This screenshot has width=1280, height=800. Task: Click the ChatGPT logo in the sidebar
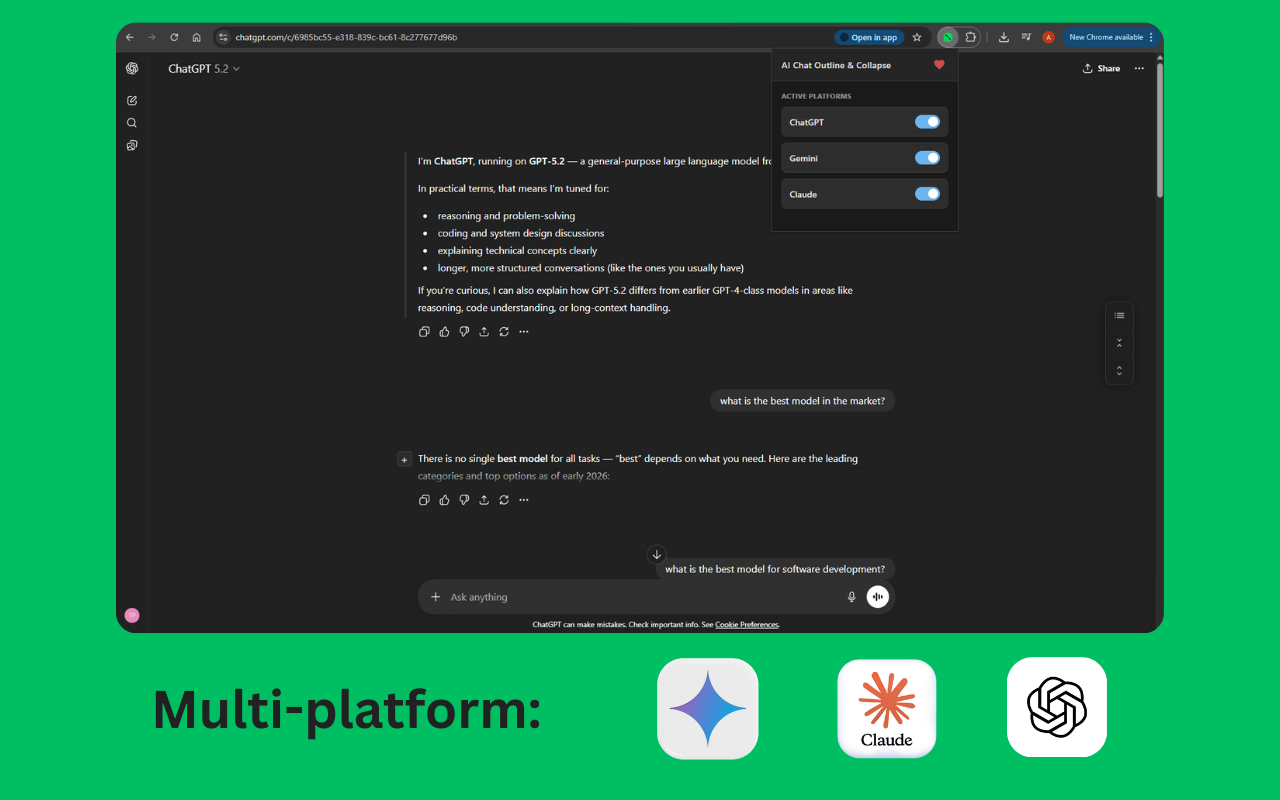tap(132, 68)
